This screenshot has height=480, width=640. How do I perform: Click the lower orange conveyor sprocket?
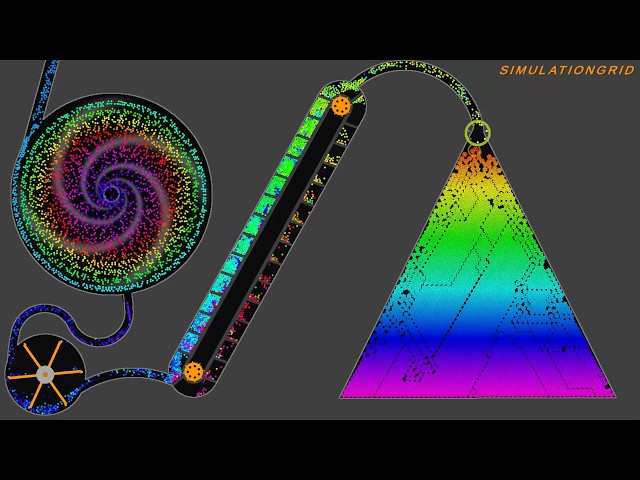coord(193,372)
